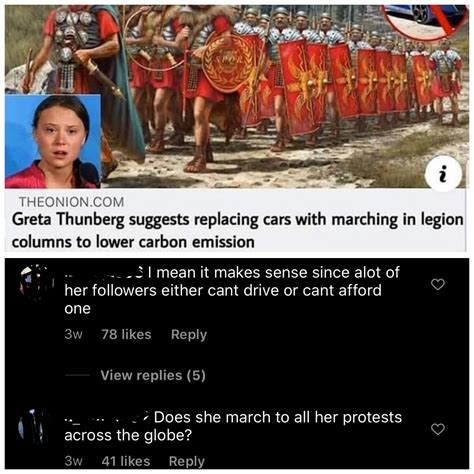View the 41 likes list

coord(126,461)
